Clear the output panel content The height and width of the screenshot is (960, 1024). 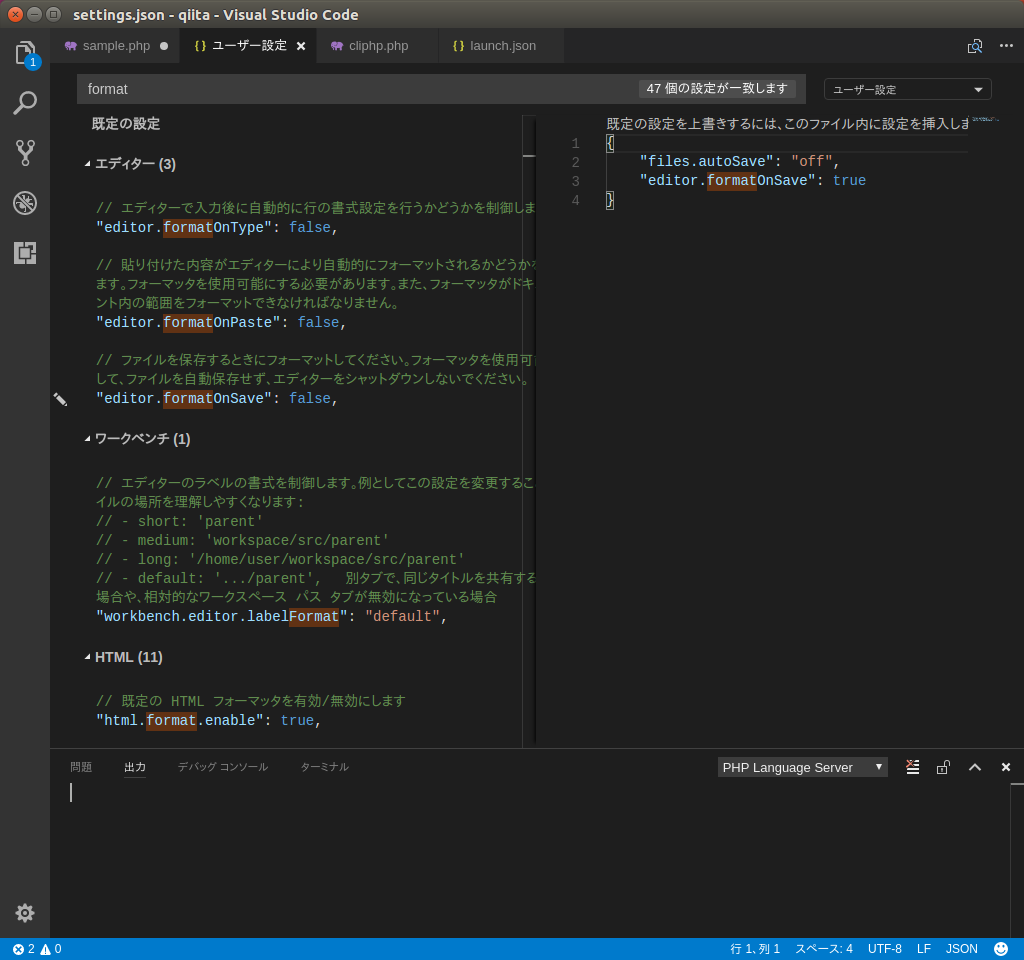click(912, 766)
